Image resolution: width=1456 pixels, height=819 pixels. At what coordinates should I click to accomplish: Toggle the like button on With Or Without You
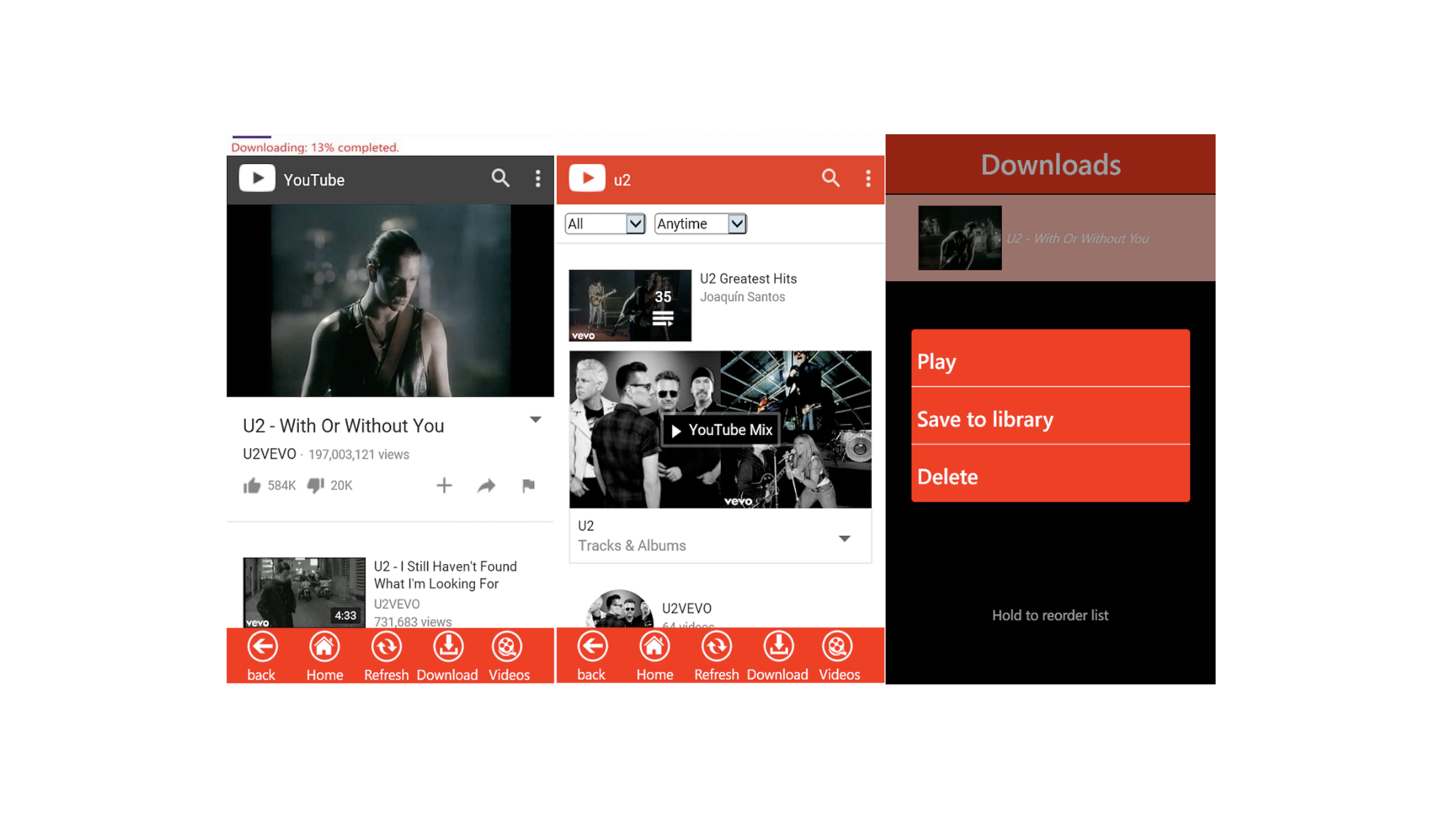pyautogui.click(x=252, y=485)
